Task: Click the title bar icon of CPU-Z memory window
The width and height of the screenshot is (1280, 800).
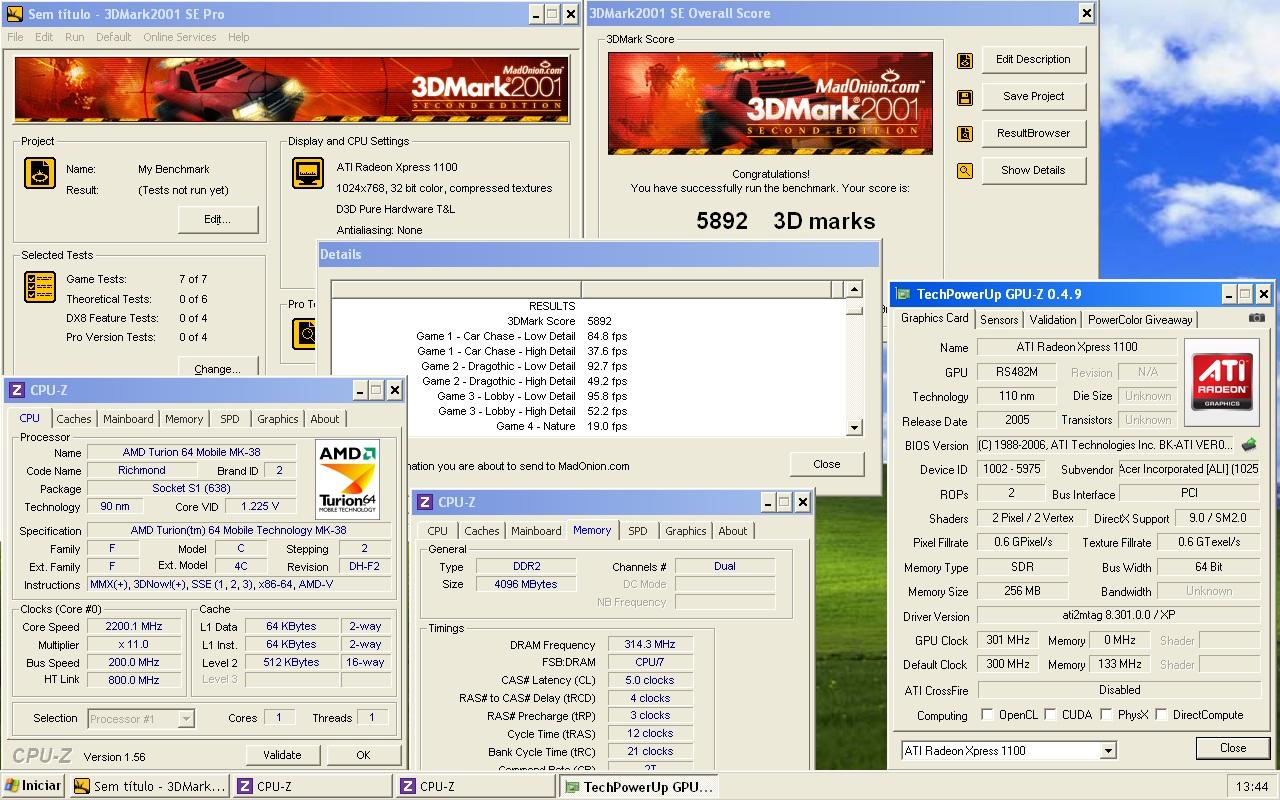Action: pos(425,502)
